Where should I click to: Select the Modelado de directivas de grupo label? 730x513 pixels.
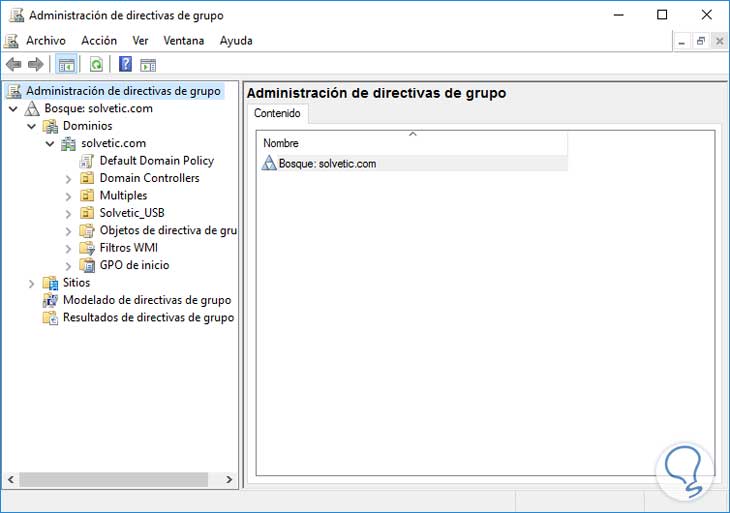tap(147, 300)
